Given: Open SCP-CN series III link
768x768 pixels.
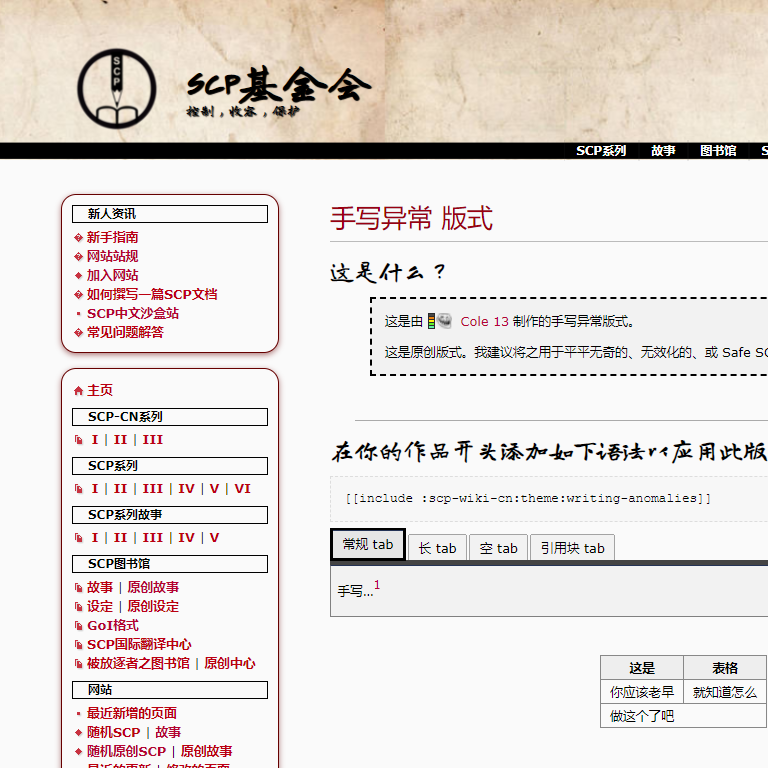Looking at the screenshot, I should click(x=152, y=440).
